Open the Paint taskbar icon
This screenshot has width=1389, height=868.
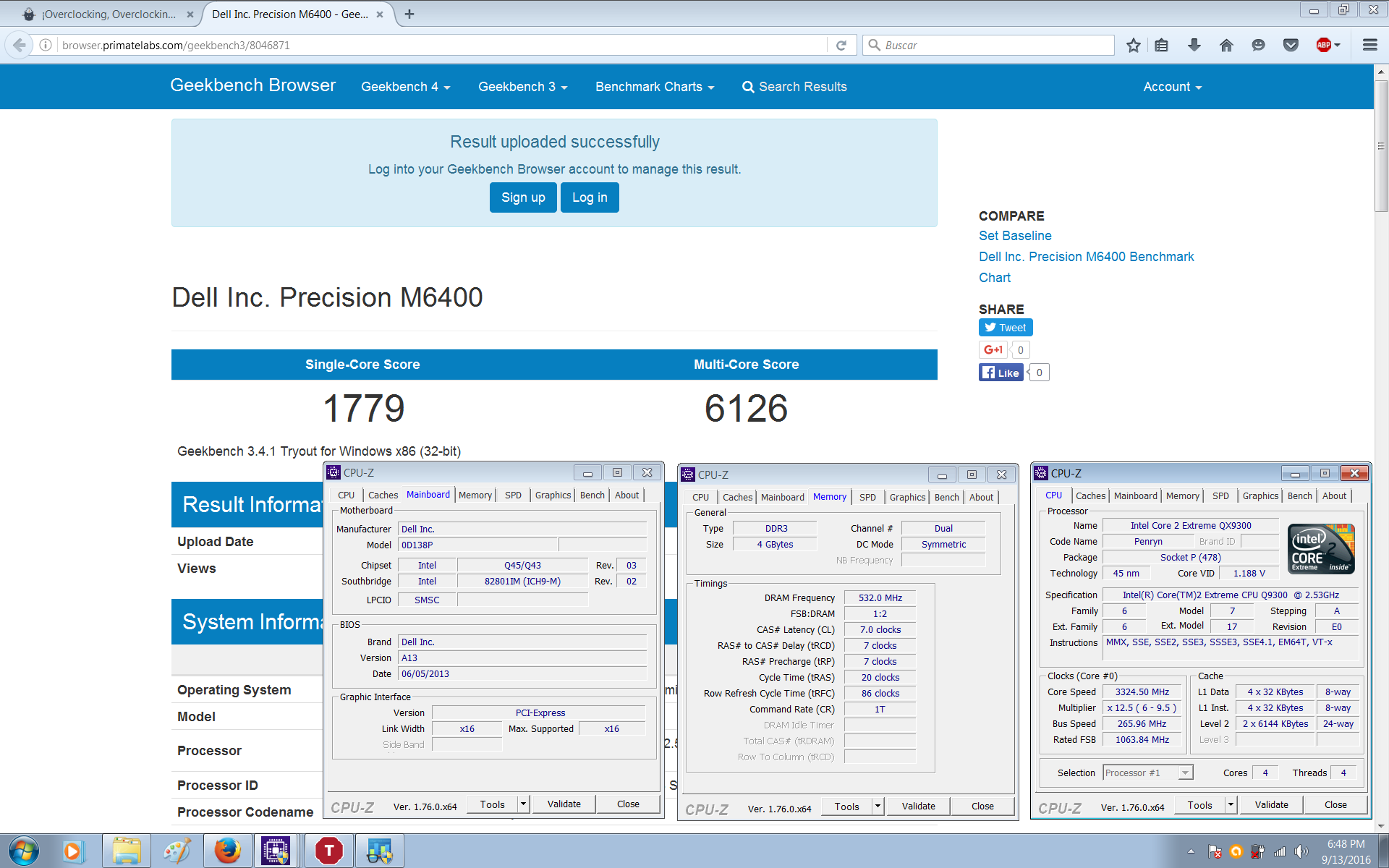click(x=177, y=851)
